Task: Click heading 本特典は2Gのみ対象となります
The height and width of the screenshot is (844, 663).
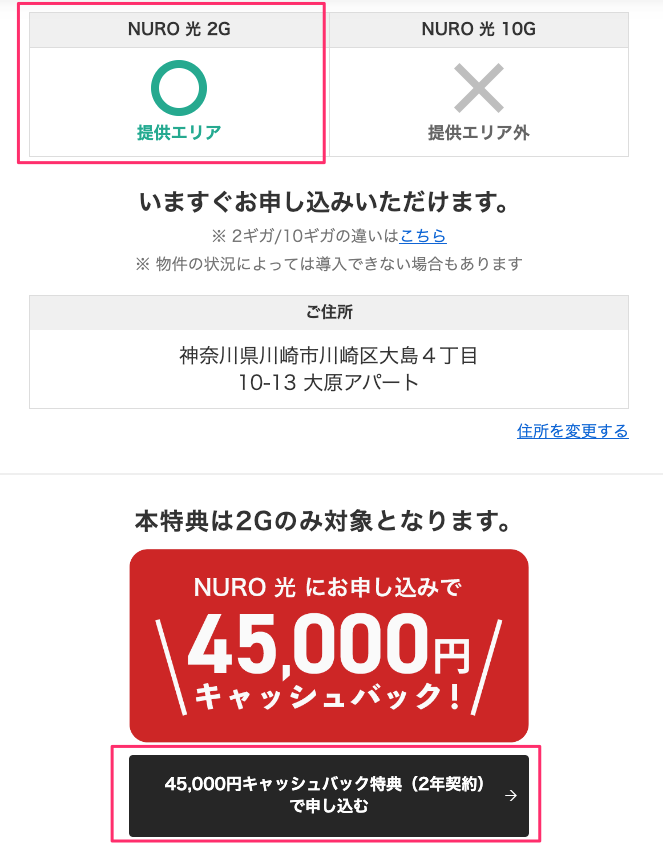Action: [x=323, y=521]
